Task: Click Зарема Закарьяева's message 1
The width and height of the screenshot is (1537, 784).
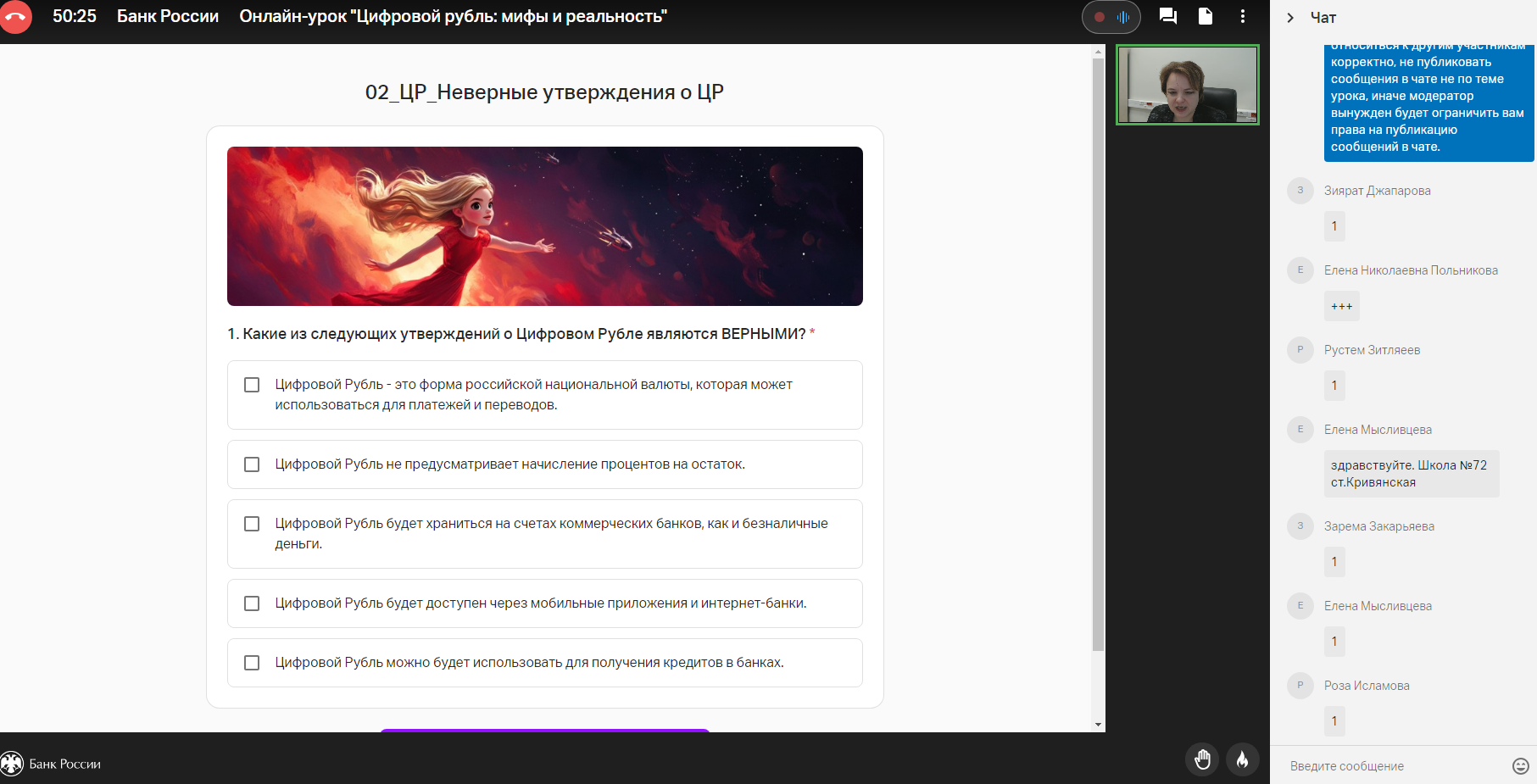Action: pyautogui.click(x=1334, y=562)
